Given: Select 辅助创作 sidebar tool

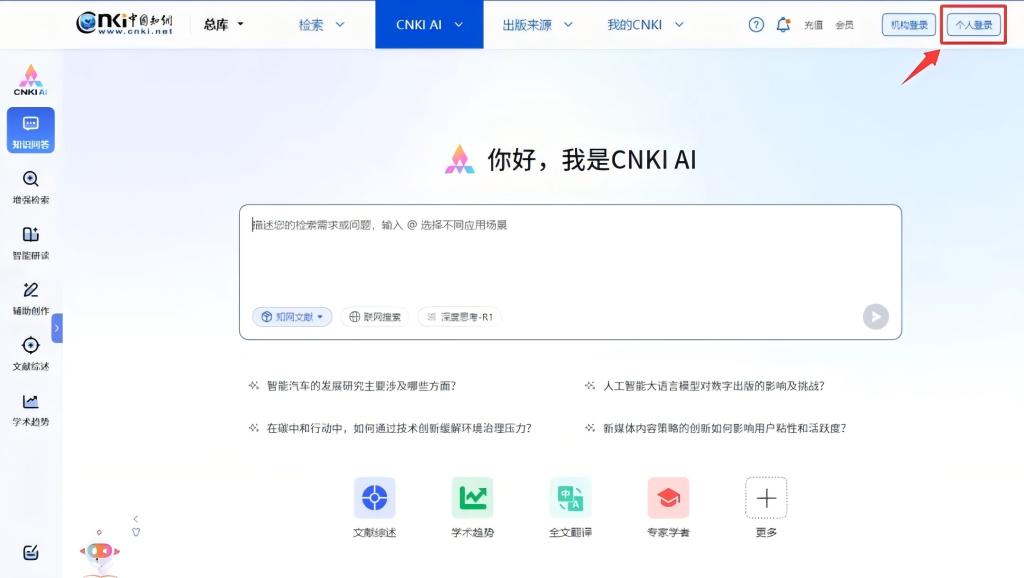Looking at the screenshot, I should (30, 297).
